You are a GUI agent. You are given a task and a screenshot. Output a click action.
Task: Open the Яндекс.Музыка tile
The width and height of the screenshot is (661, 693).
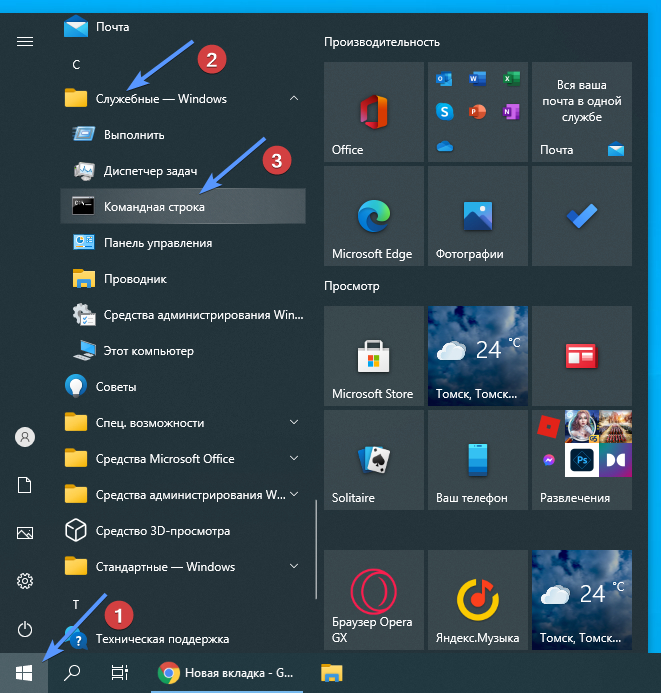tap(478, 600)
